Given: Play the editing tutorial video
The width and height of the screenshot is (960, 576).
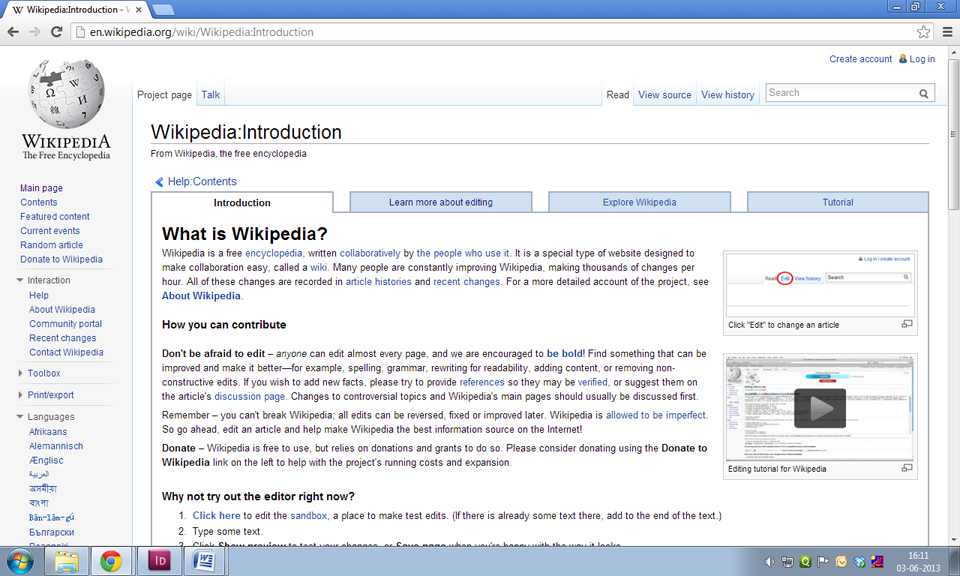Looking at the screenshot, I should point(820,408).
